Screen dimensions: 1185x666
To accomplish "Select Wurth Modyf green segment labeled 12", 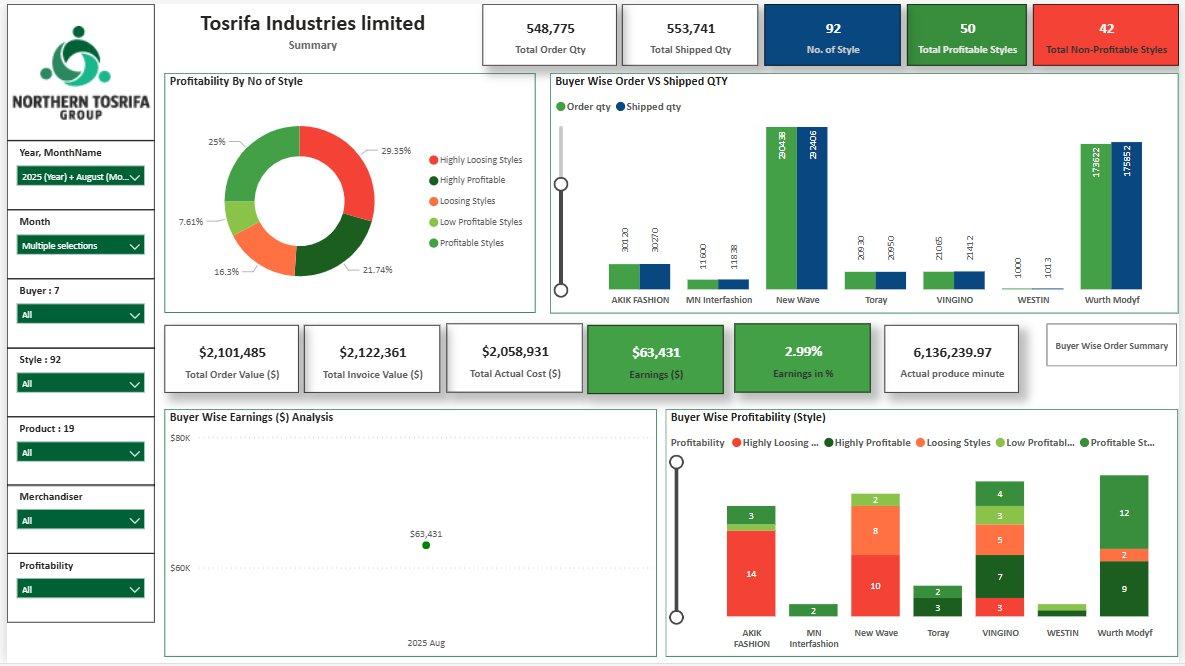I will tap(1124, 513).
